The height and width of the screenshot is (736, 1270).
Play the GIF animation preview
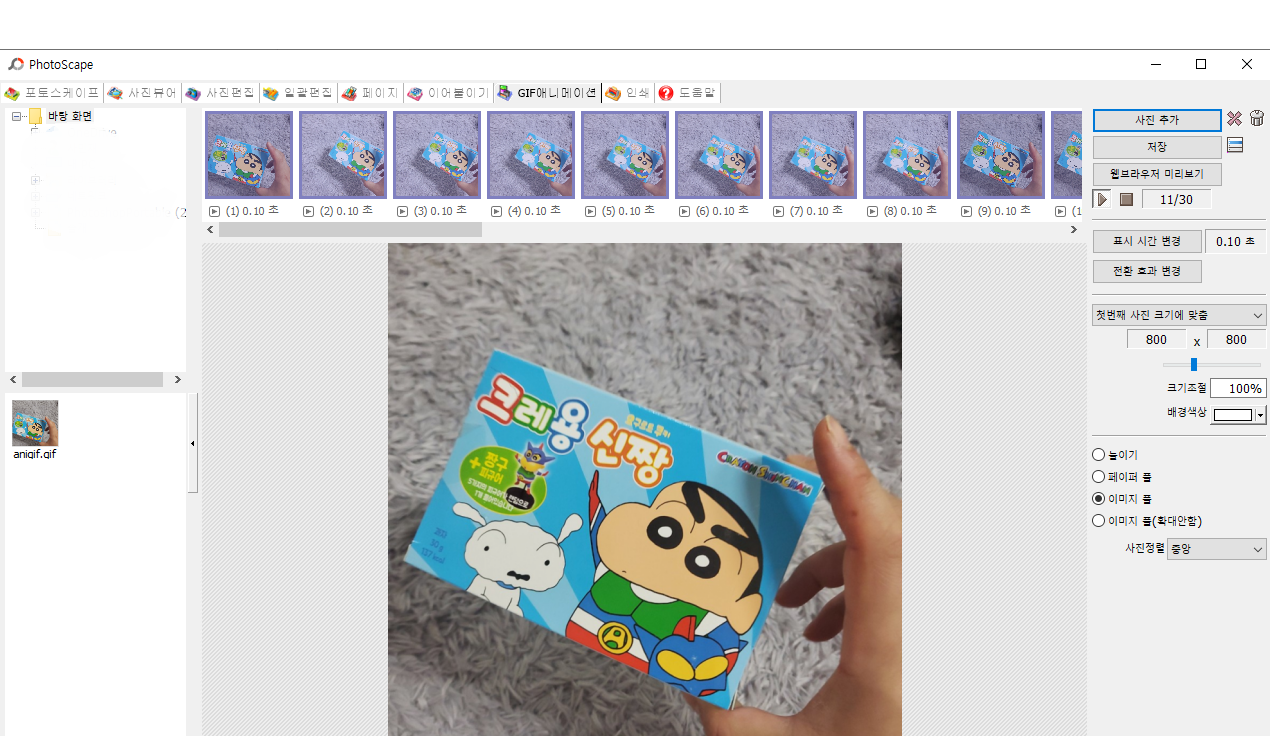(x=1102, y=199)
